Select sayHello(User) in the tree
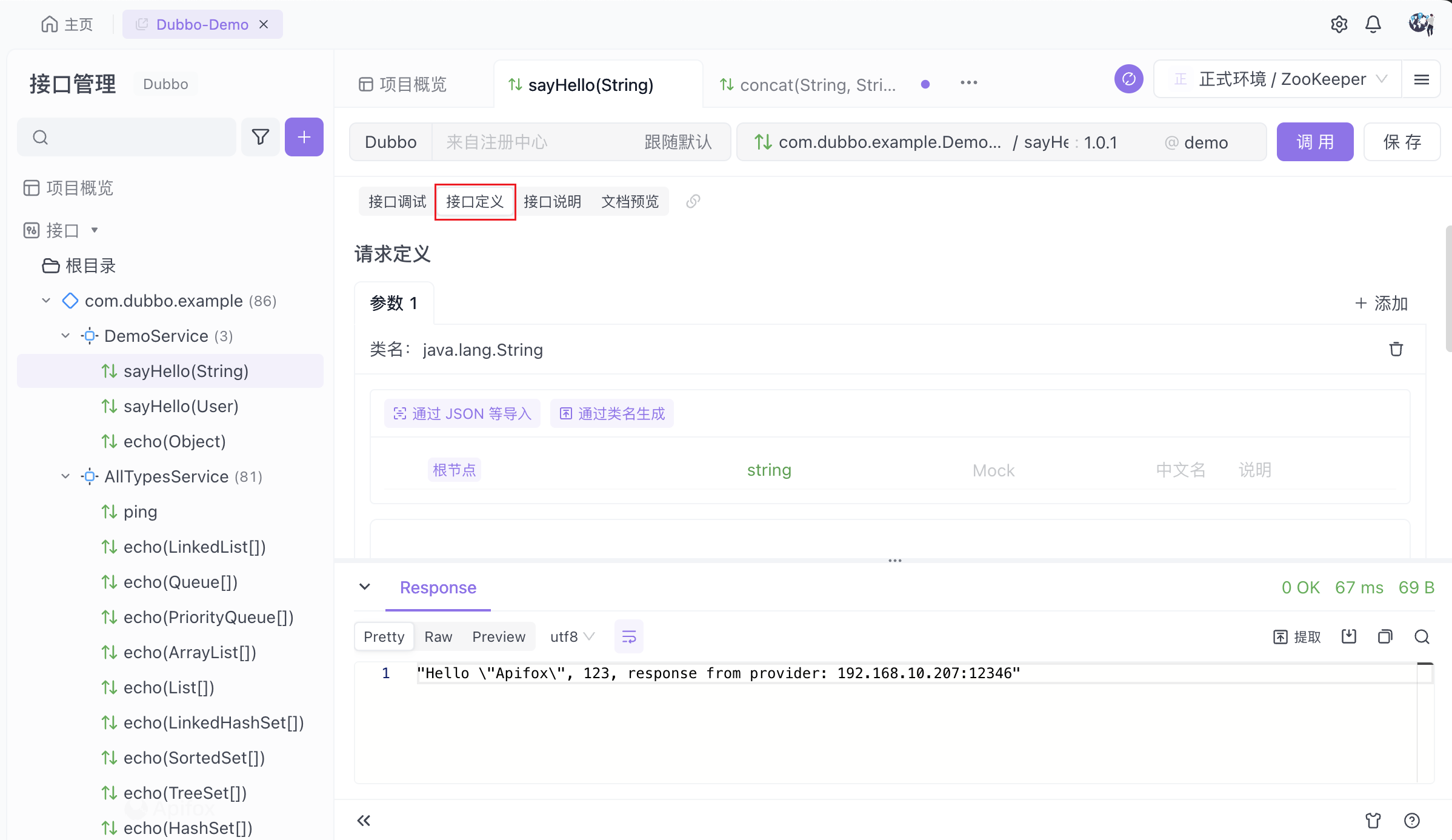The image size is (1452, 840). coord(181,406)
